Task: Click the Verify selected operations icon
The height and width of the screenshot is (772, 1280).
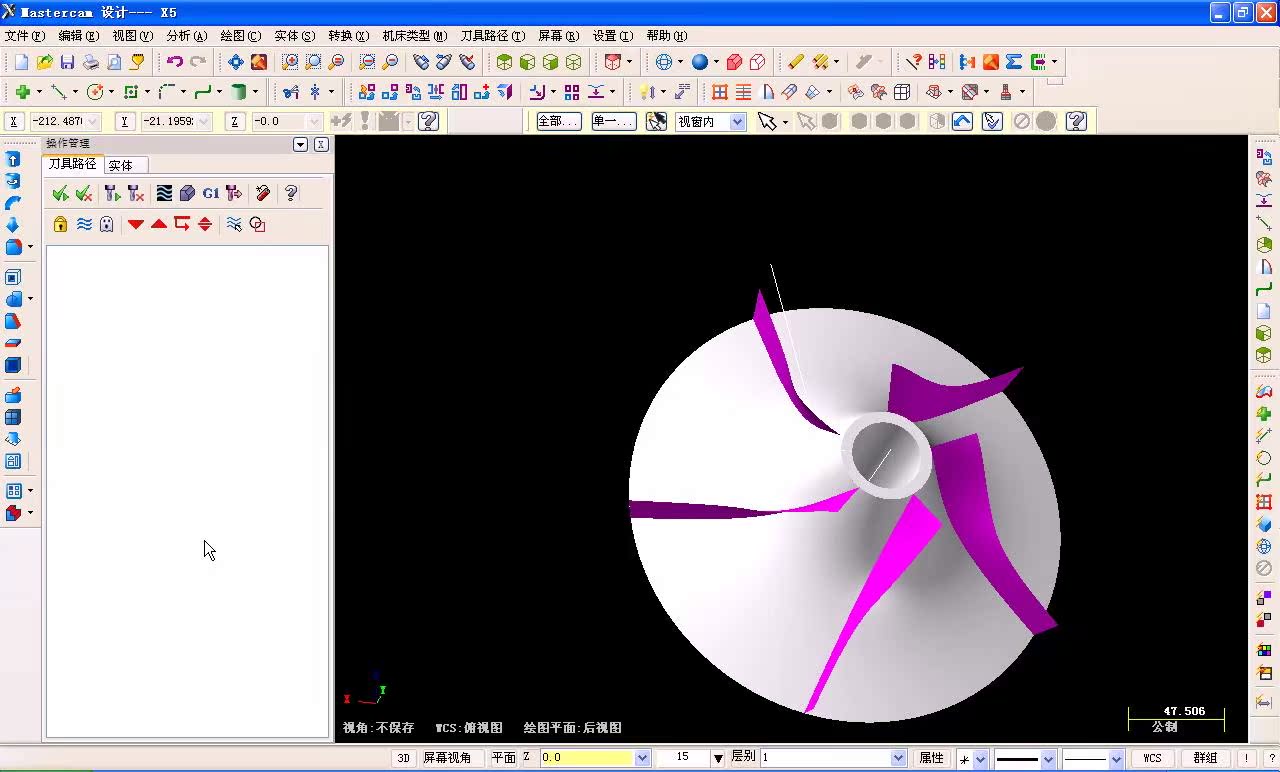Action: [x=187, y=193]
